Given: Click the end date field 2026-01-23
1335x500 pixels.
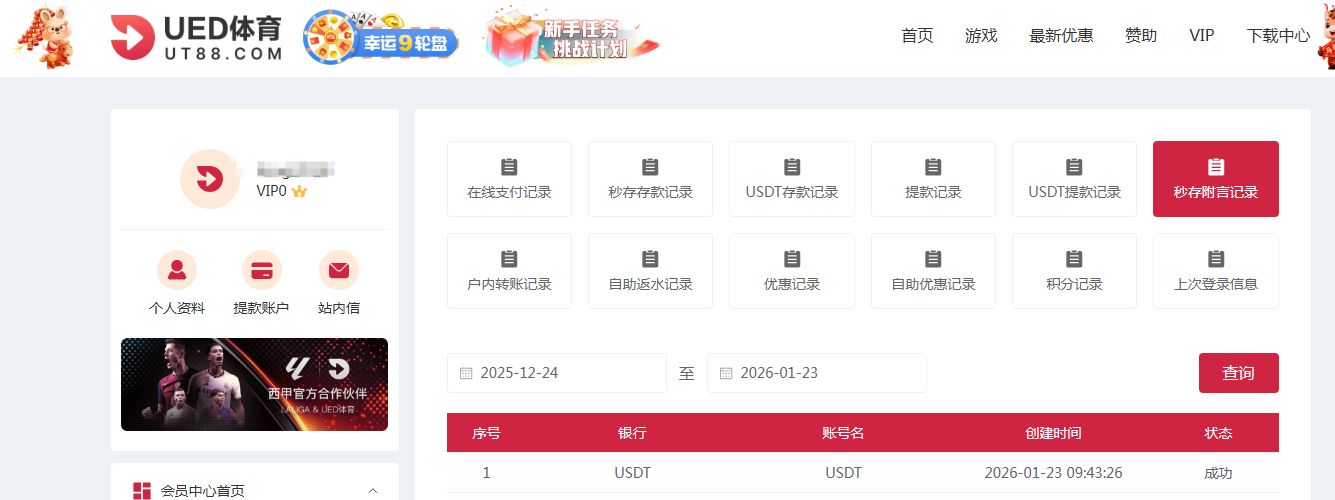Looking at the screenshot, I should click(817, 373).
